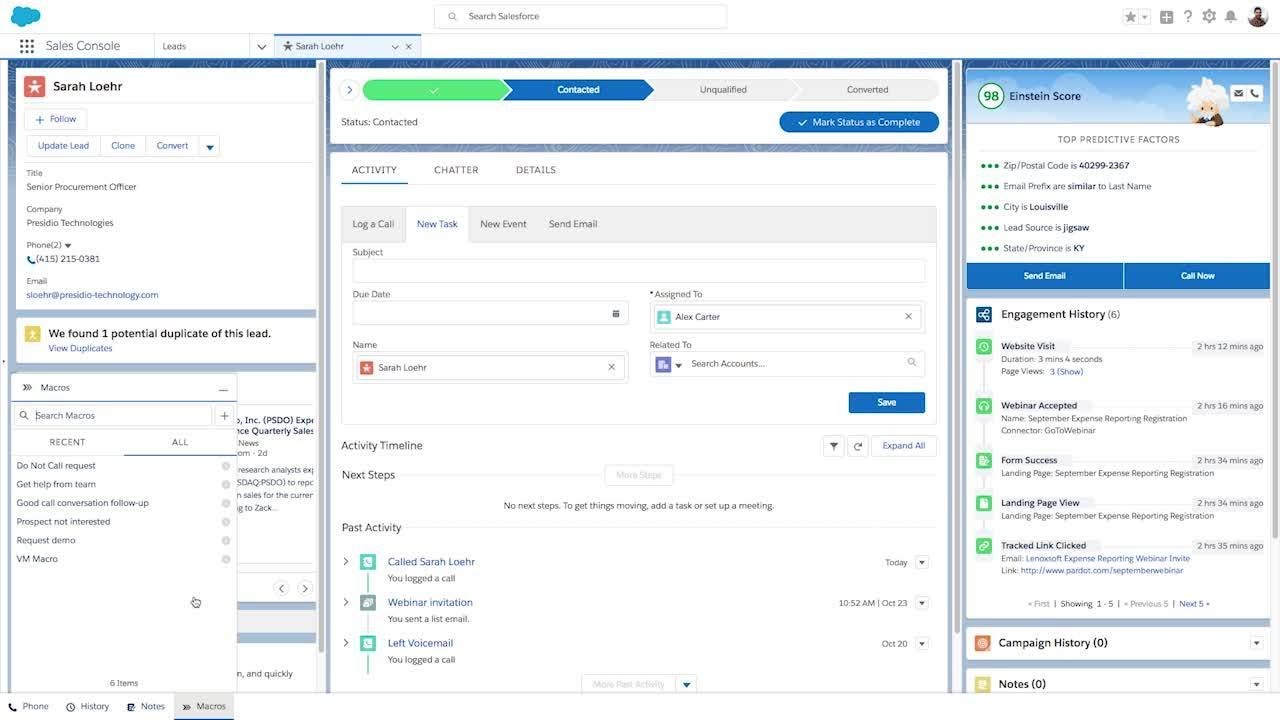The width and height of the screenshot is (1280, 720).
Task: Collapse the Campaign History section
Action: (x=1256, y=643)
